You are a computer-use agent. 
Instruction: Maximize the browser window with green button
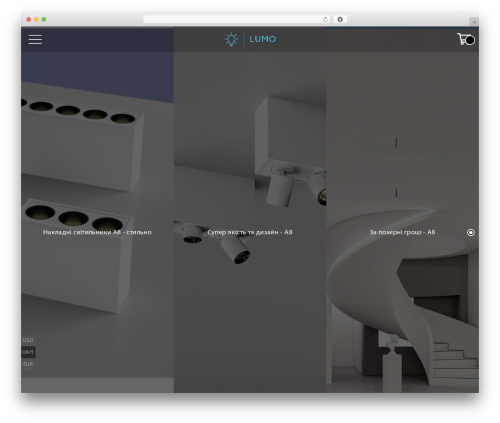[x=44, y=19]
